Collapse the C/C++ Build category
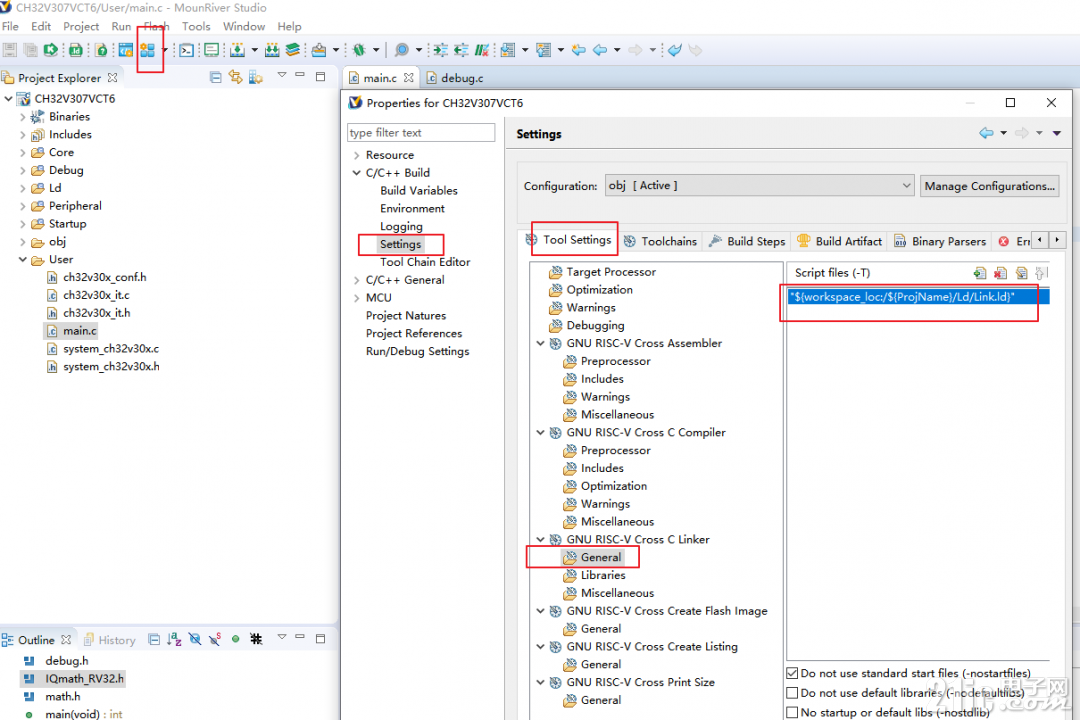Image resolution: width=1080 pixels, height=720 pixels. (356, 173)
